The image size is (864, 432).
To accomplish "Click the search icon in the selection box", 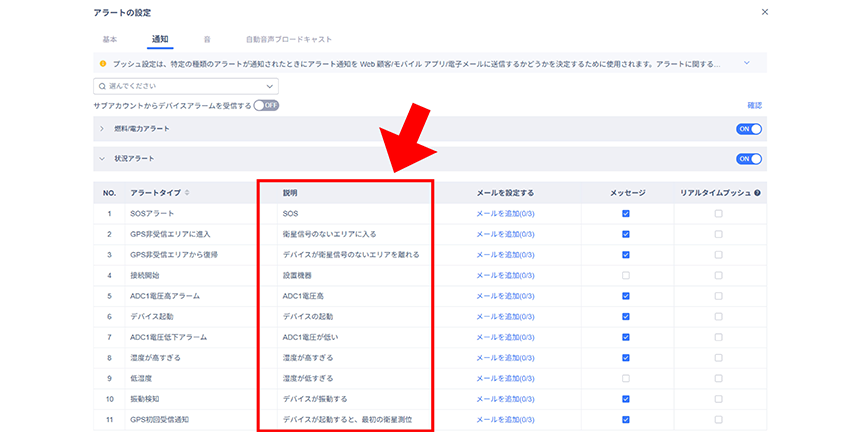I will pyautogui.click(x=102, y=86).
